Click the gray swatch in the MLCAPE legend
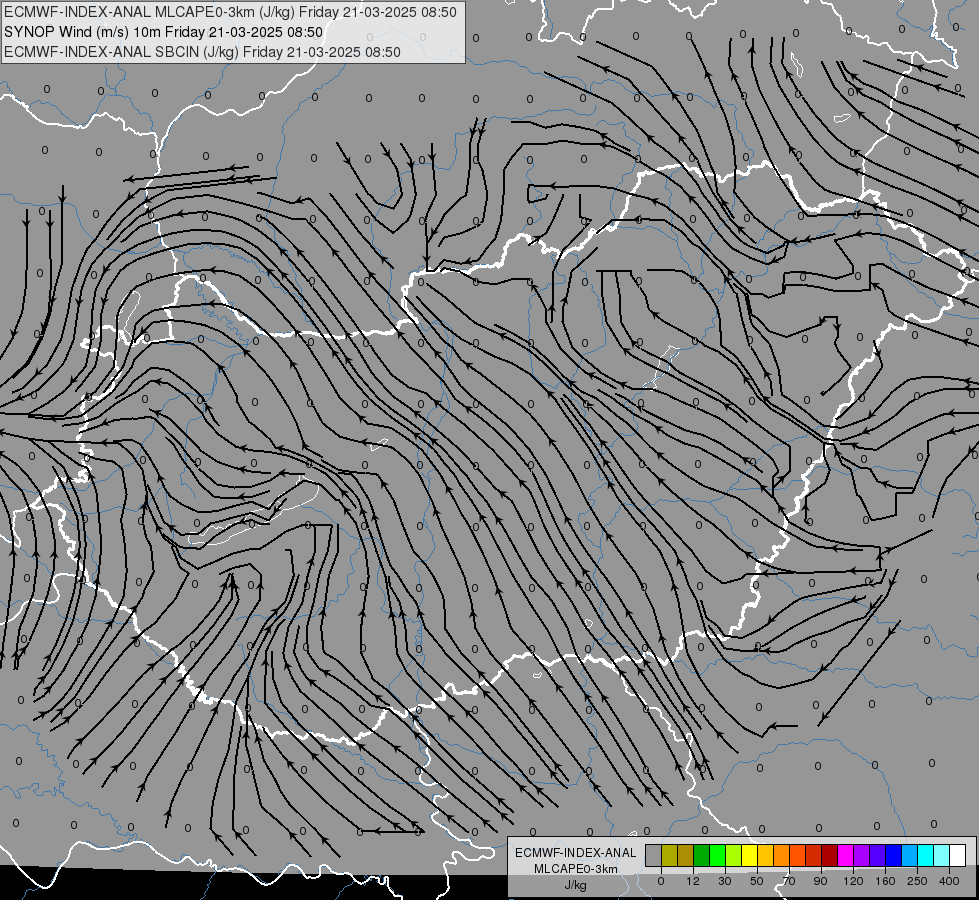 click(654, 855)
